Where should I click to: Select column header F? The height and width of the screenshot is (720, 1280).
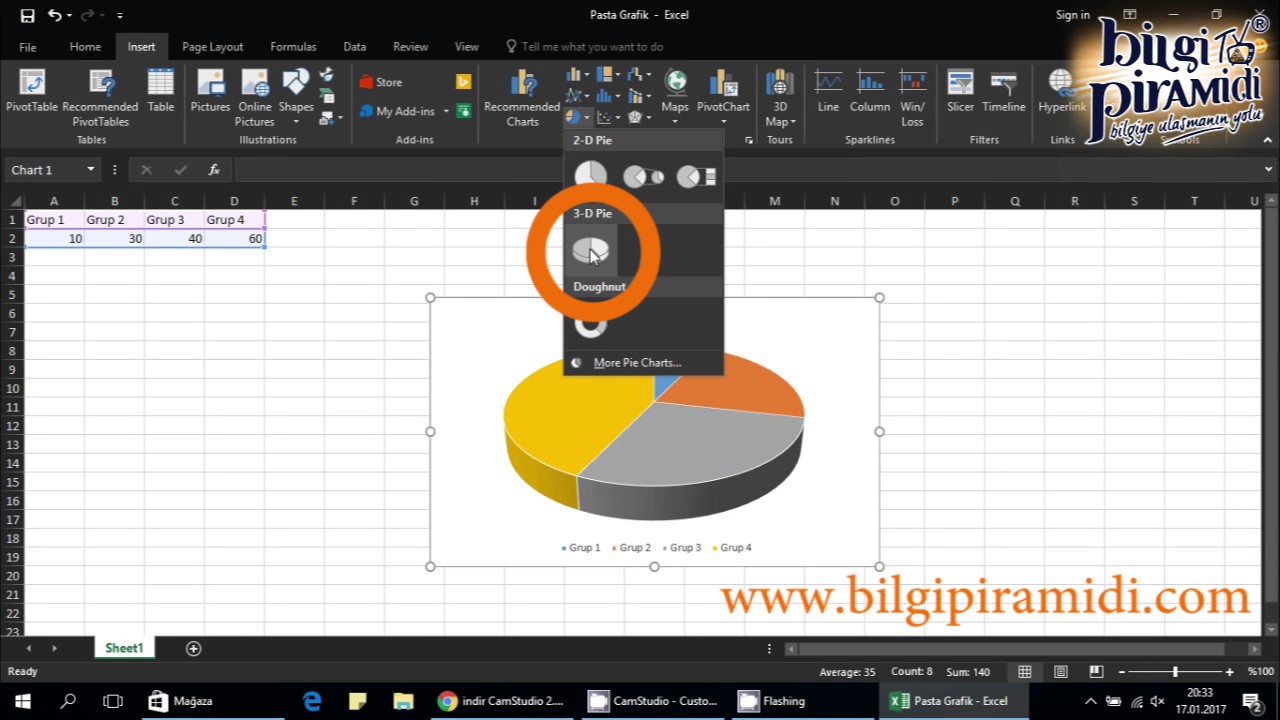354,201
